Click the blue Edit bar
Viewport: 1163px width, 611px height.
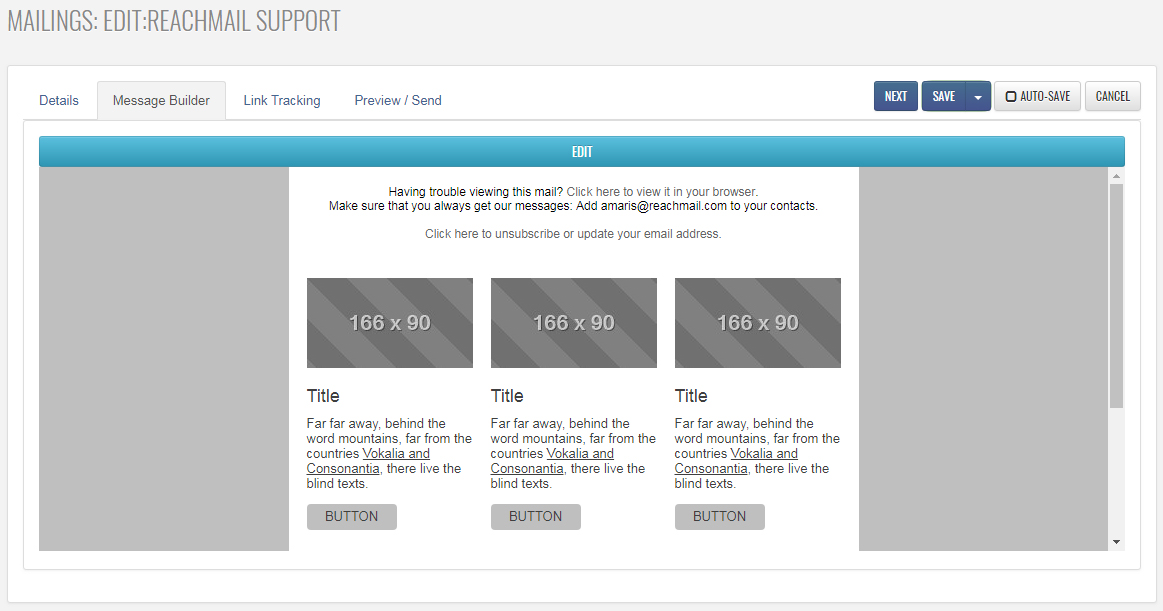(581, 152)
